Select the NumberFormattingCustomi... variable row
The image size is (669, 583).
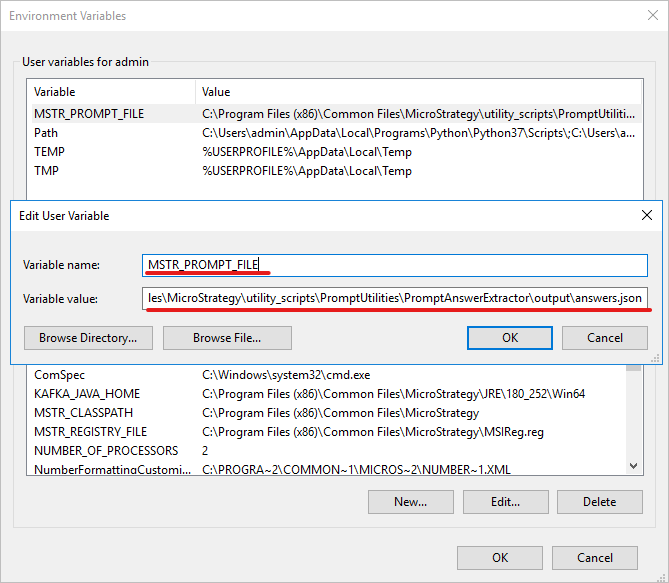click(x=329, y=469)
